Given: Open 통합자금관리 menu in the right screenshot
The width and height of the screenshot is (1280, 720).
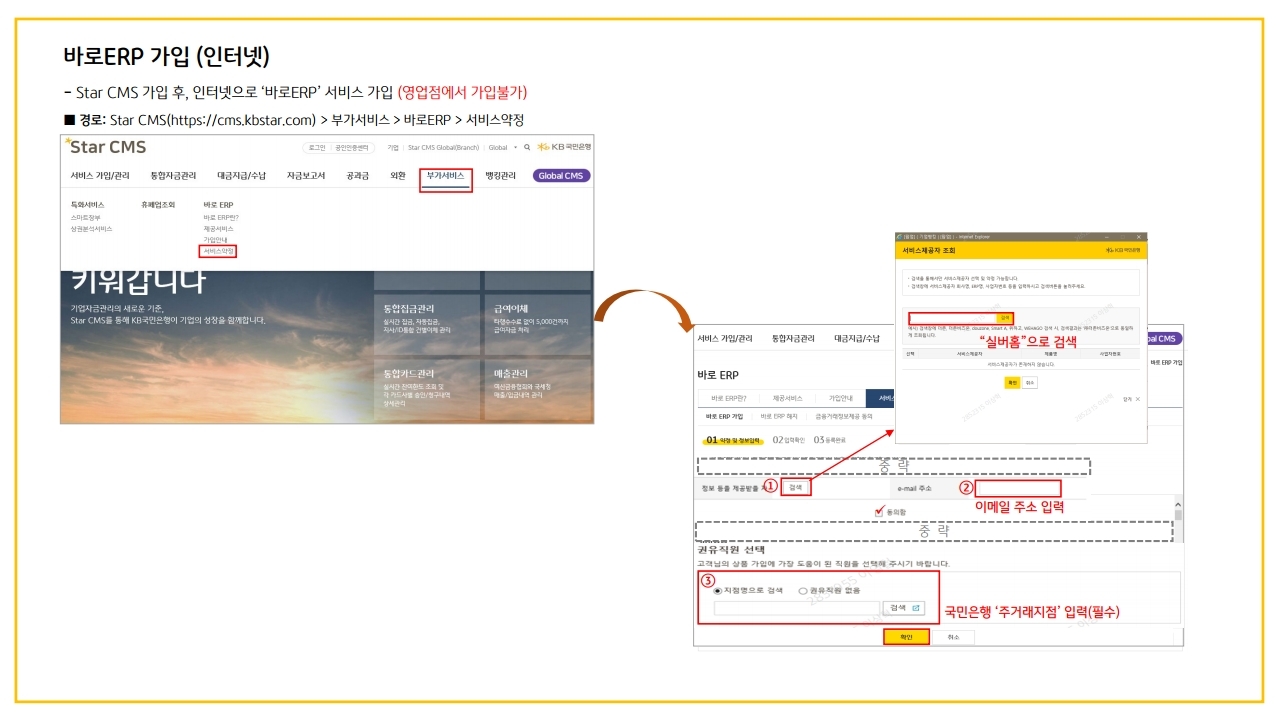Looking at the screenshot, I should (793, 339).
